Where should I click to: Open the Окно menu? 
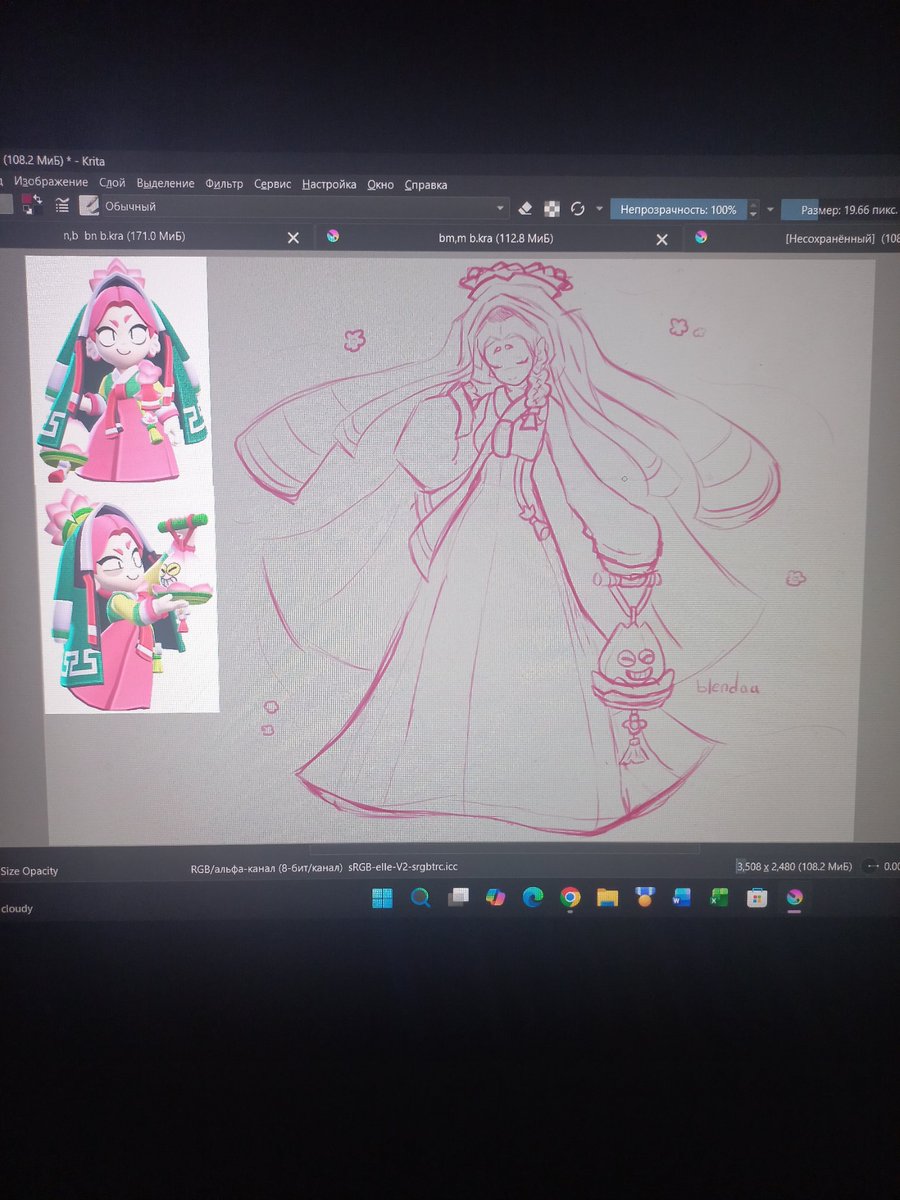[380, 184]
